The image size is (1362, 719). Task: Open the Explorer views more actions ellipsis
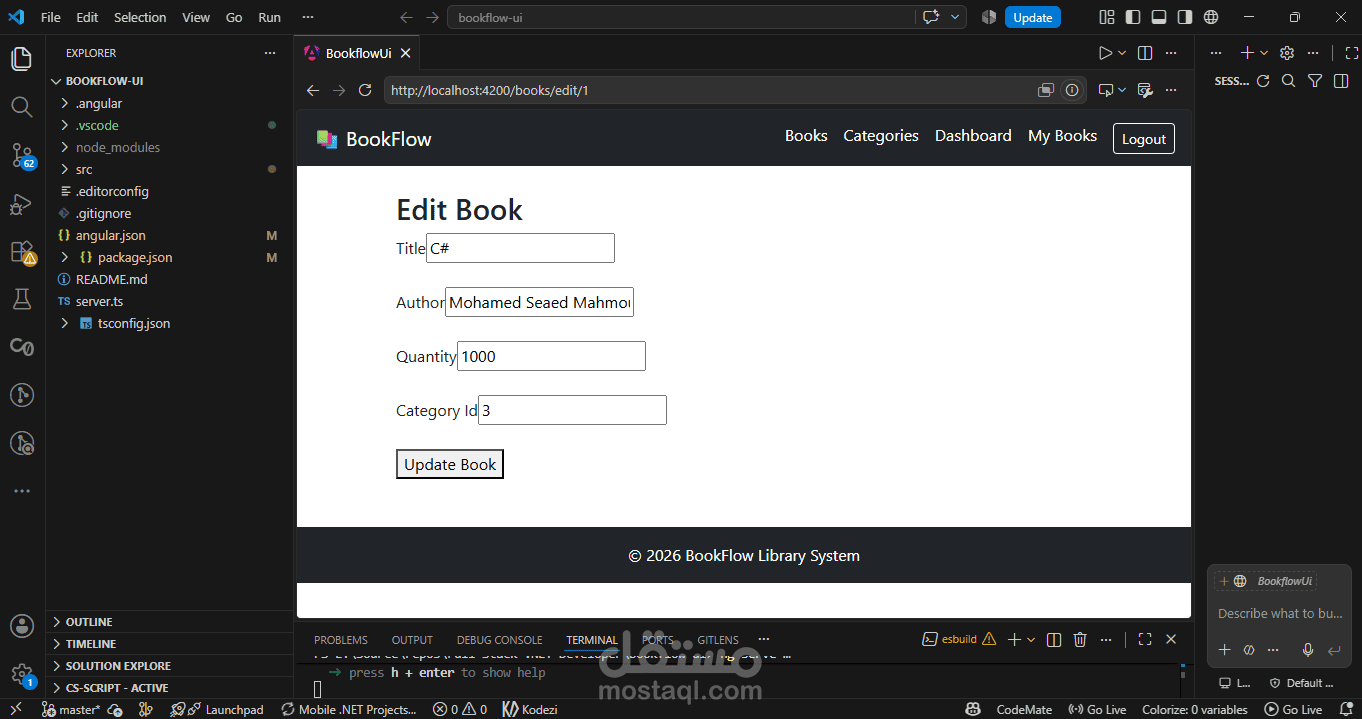(x=269, y=53)
